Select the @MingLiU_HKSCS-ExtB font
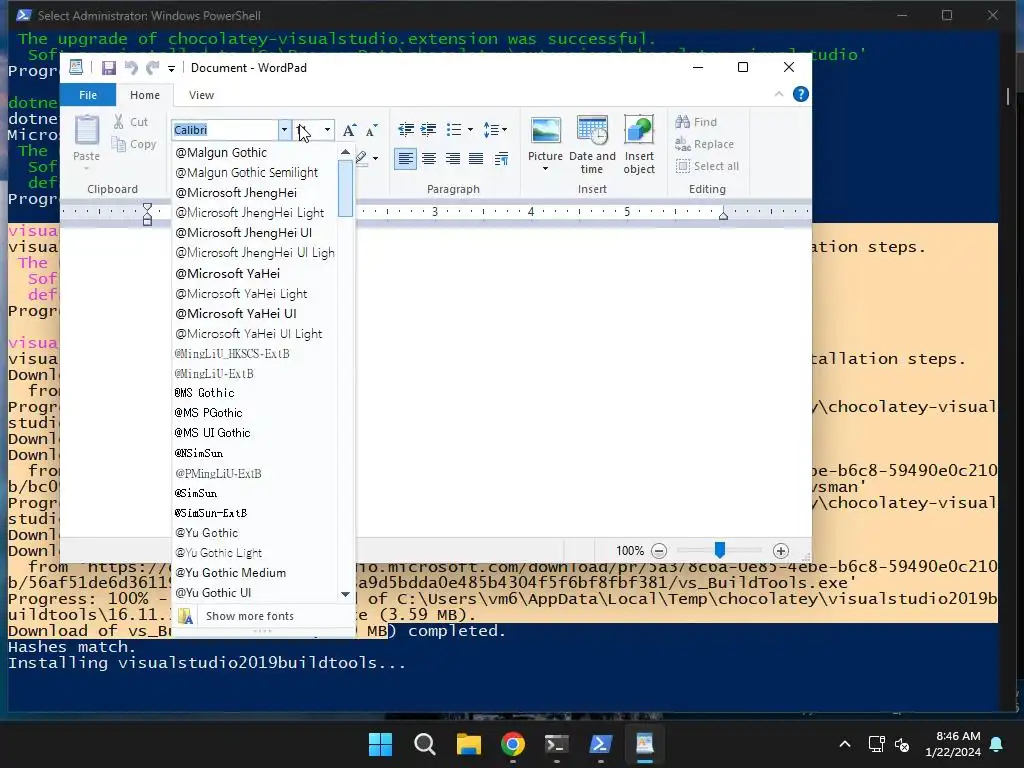Viewport: 1024px width, 768px height. [255, 354]
